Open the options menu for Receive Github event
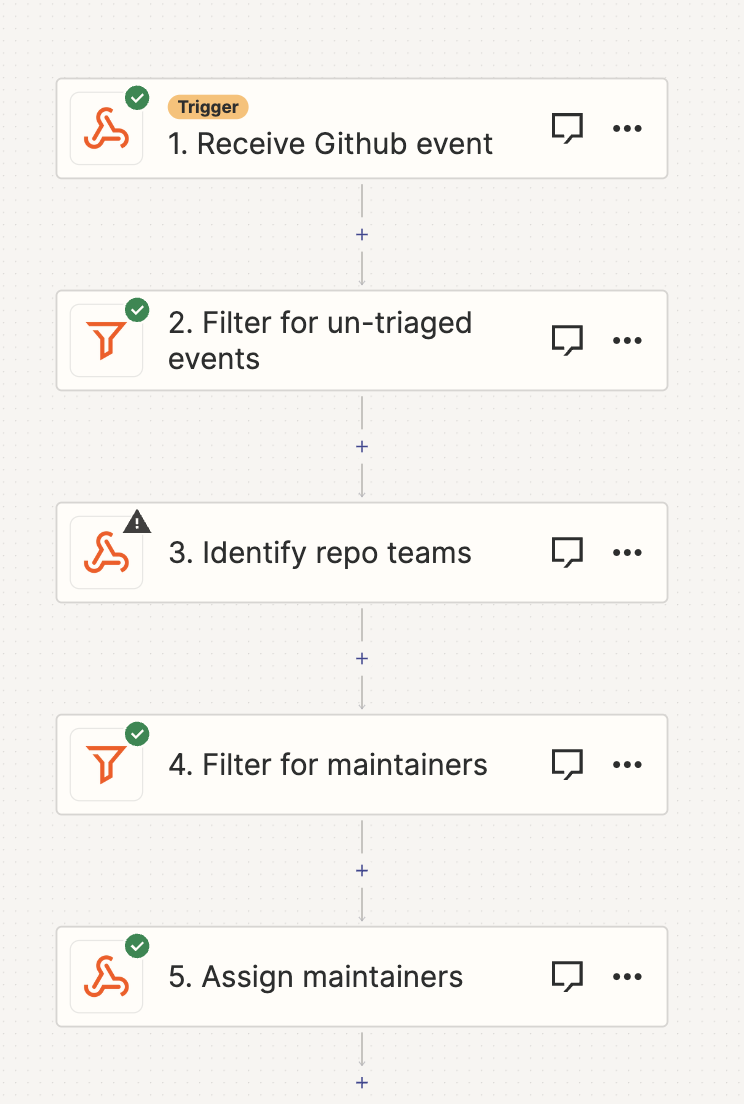The image size is (744, 1104). (627, 128)
